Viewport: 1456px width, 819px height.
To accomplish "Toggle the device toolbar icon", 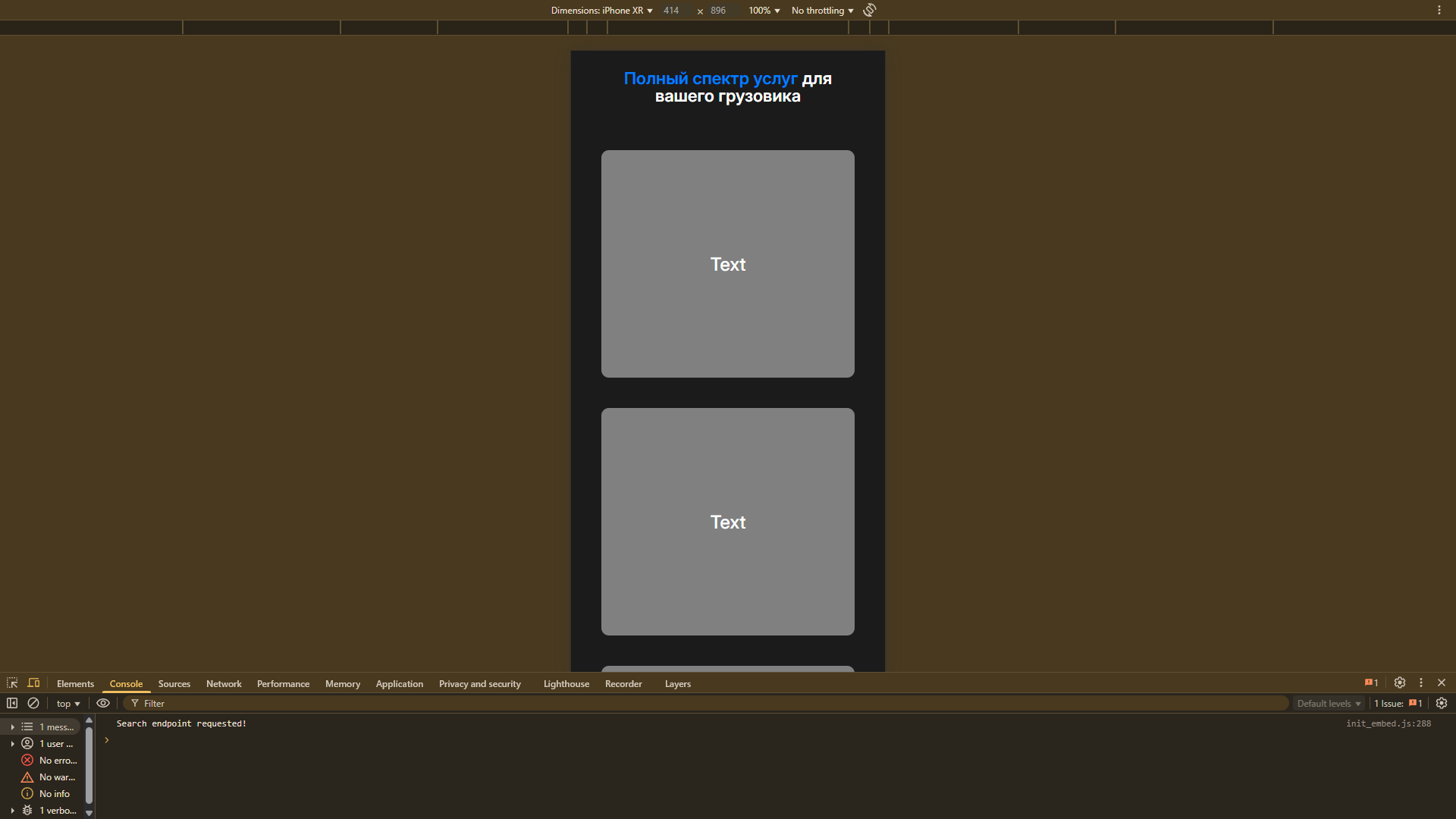I will [x=33, y=683].
